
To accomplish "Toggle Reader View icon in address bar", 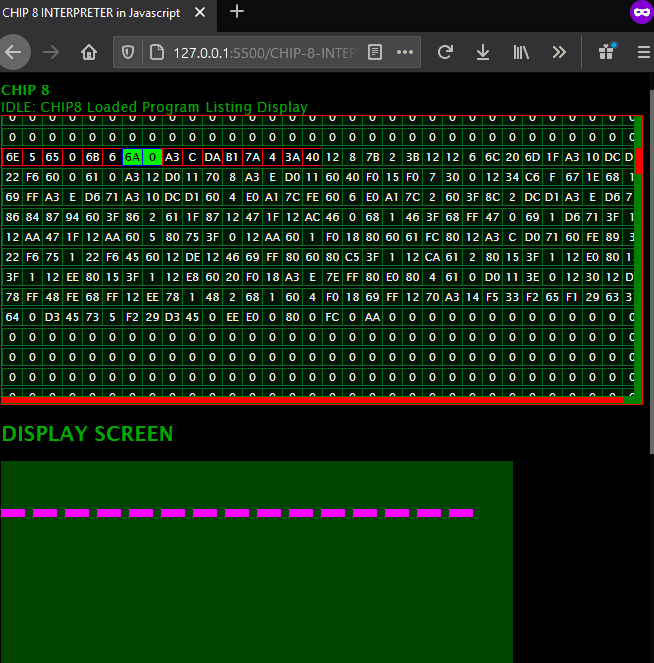I will pos(375,52).
